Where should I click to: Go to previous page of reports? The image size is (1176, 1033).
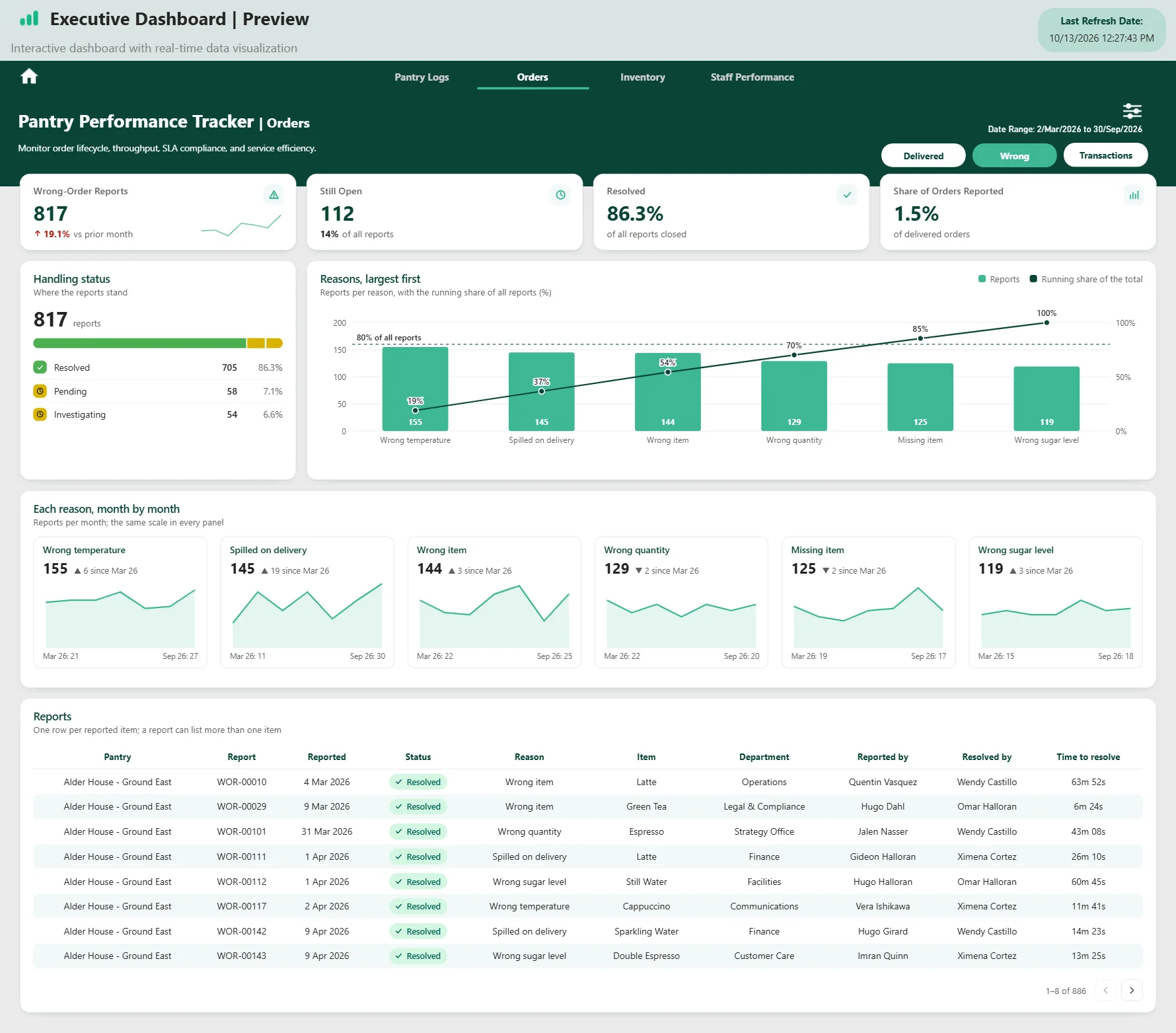(1106, 990)
